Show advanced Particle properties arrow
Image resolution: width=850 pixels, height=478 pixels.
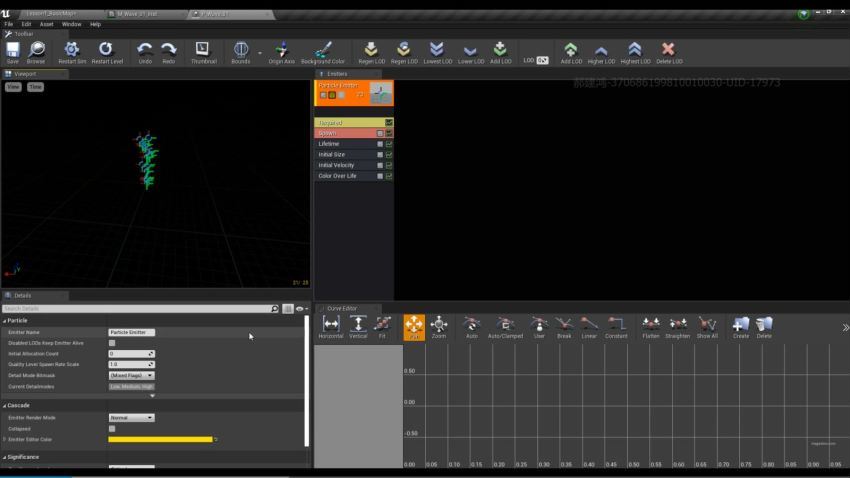pyautogui.click(x=152, y=396)
